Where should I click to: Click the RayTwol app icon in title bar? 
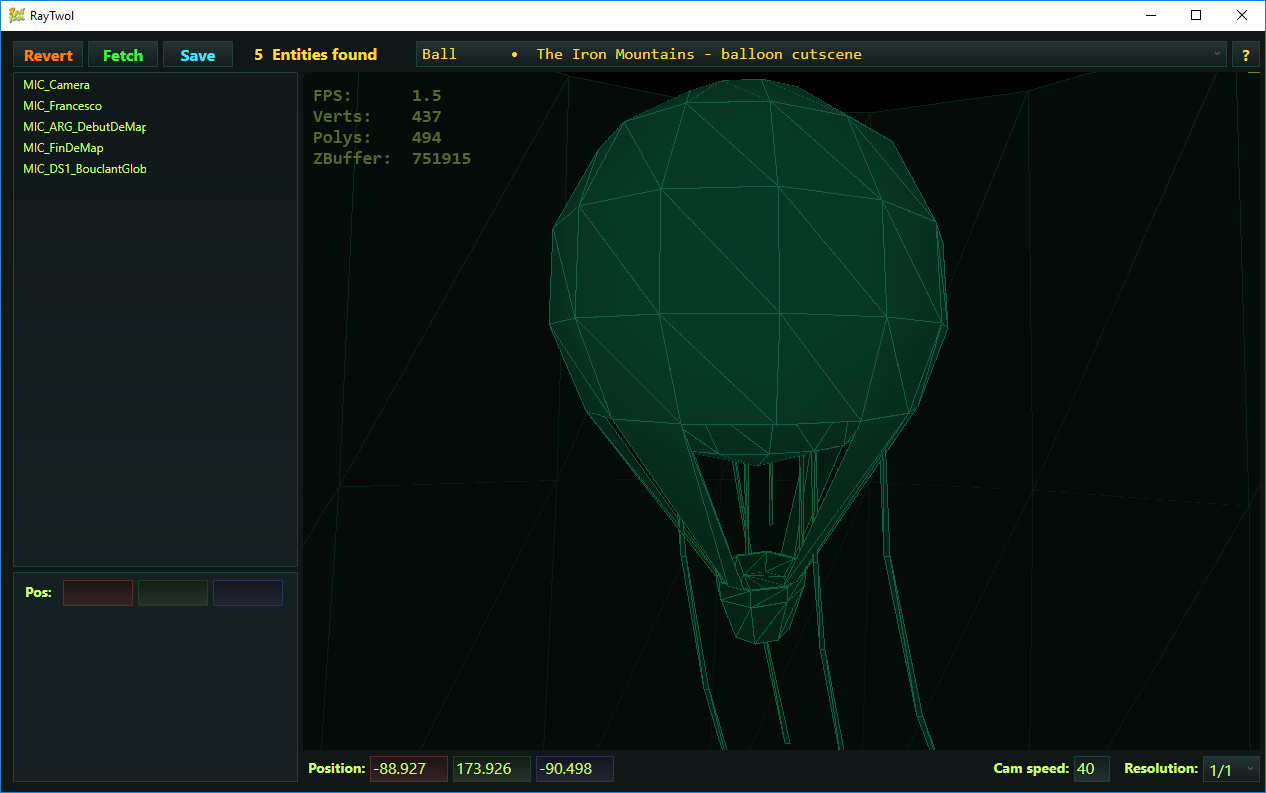point(16,15)
